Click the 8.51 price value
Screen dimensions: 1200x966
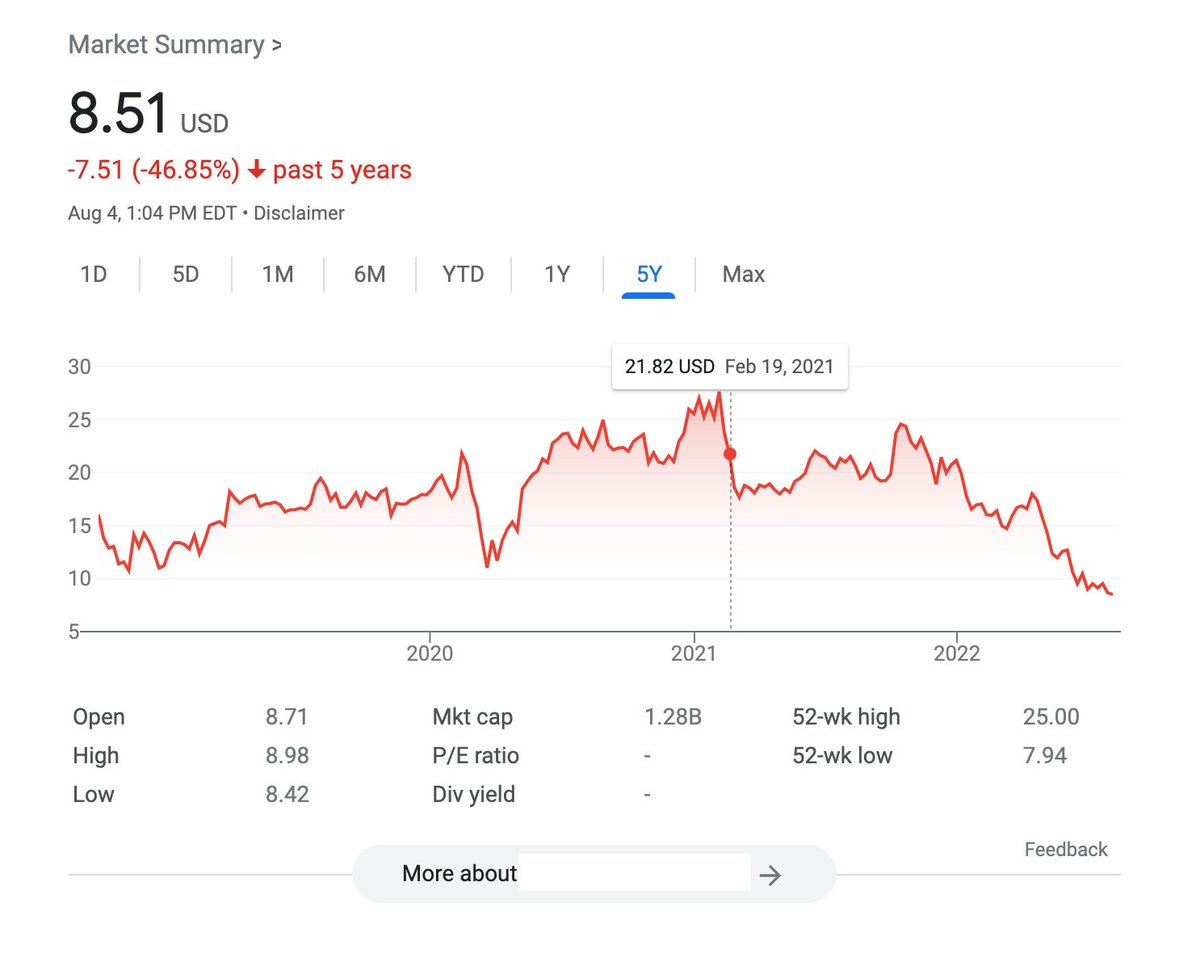point(119,113)
